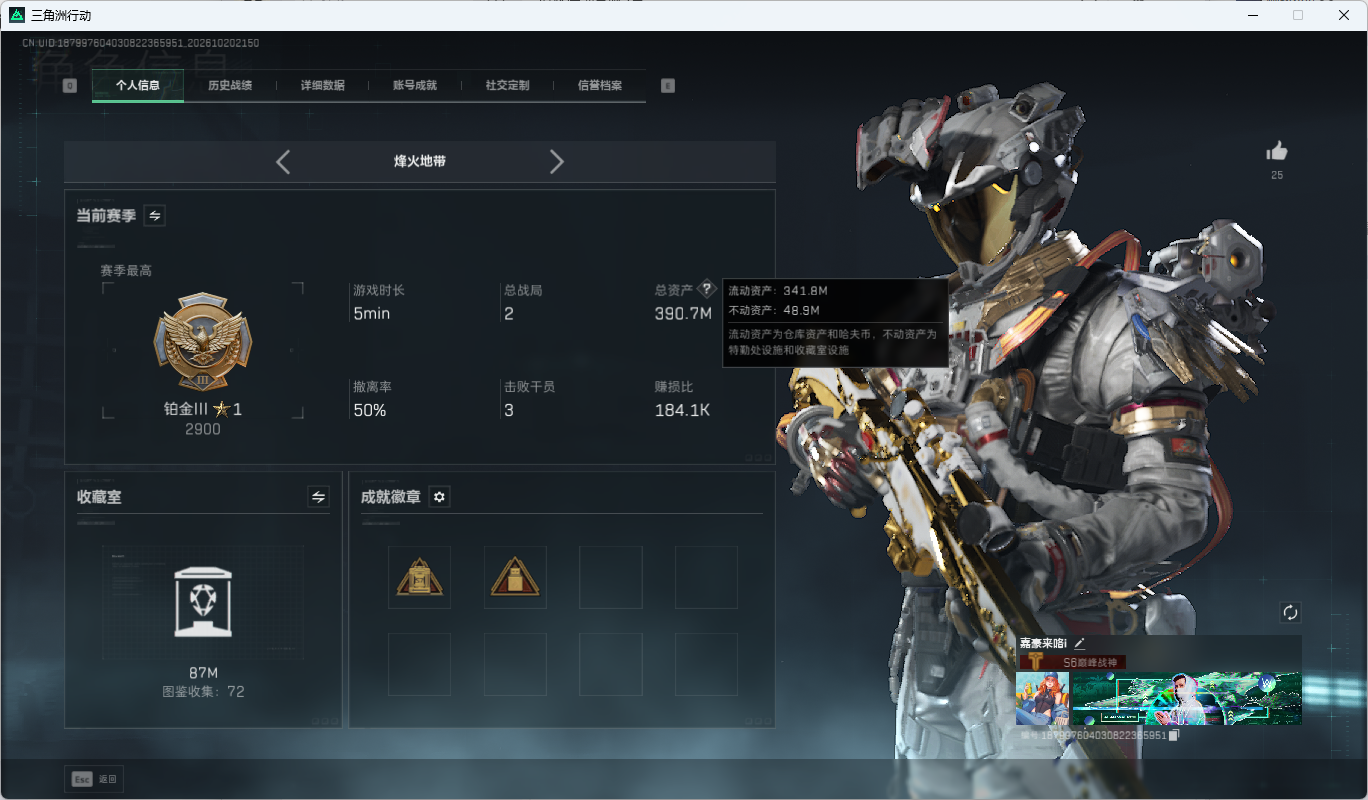Click the rank score 2900
Viewport: 1368px width, 800px height.
(203, 429)
